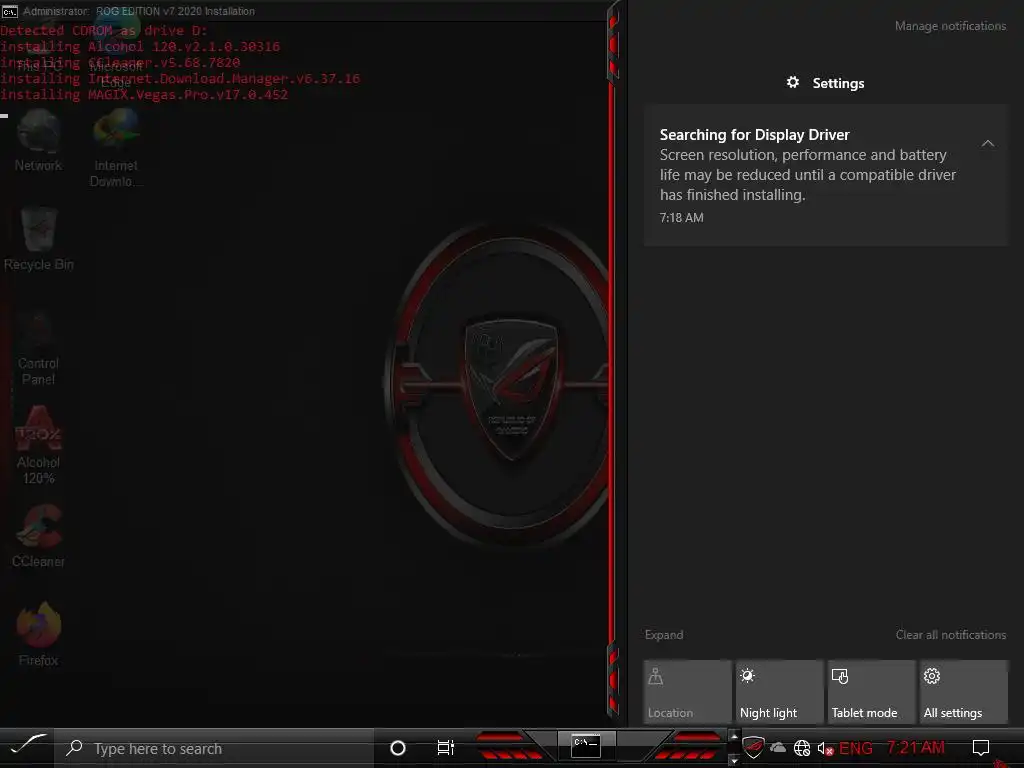Click Clear all notifications
The width and height of the screenshot is (1024, 768).
click(951, 635)
